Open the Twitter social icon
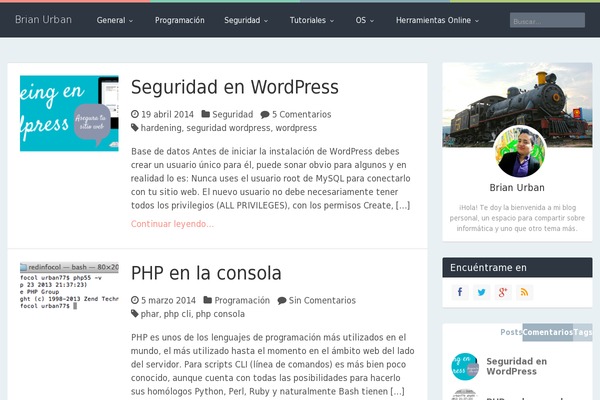Viewport: 600px width, 400px height. (x=481, y=292)
